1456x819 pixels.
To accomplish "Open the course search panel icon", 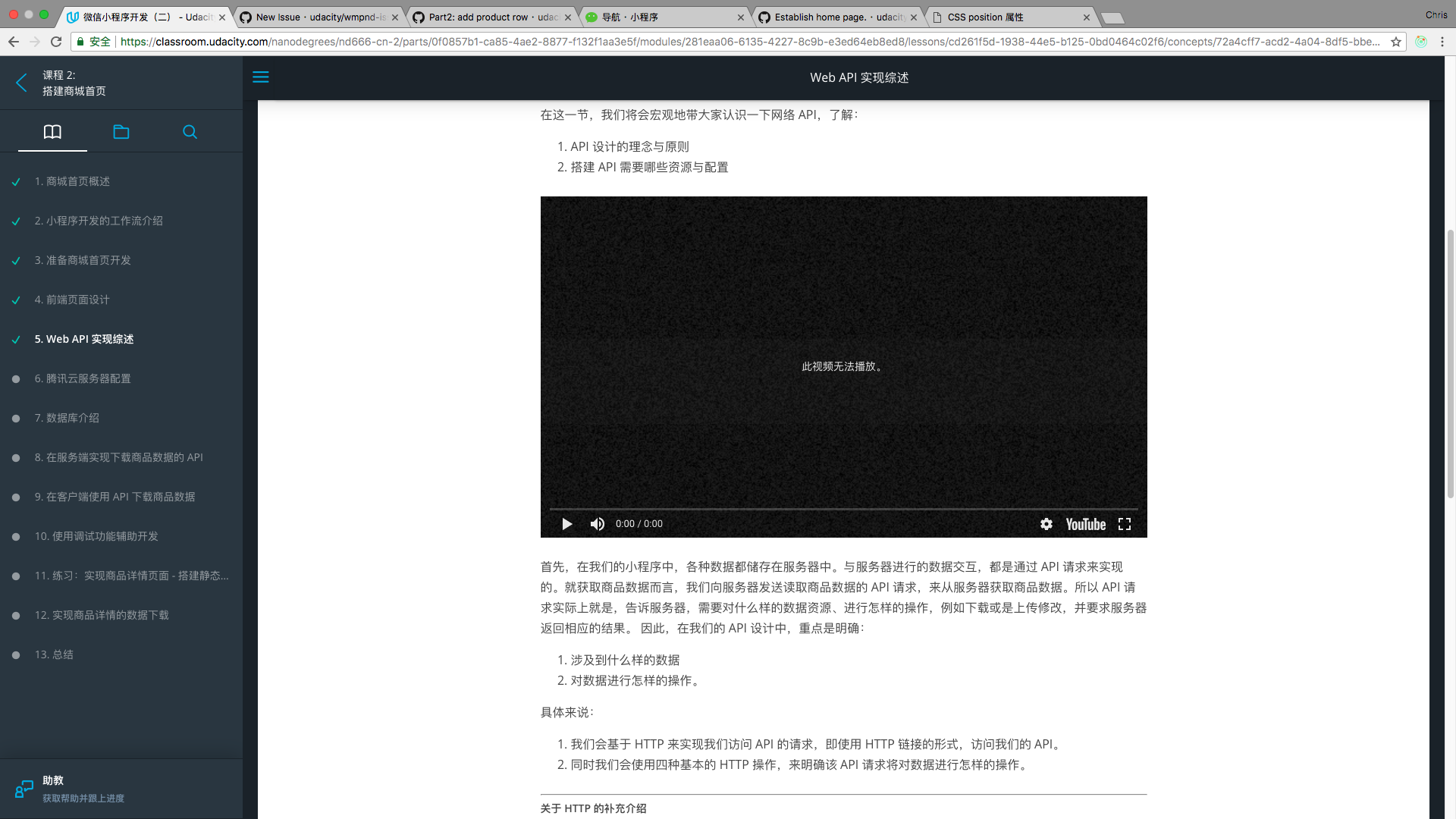I will coord(190,131).
